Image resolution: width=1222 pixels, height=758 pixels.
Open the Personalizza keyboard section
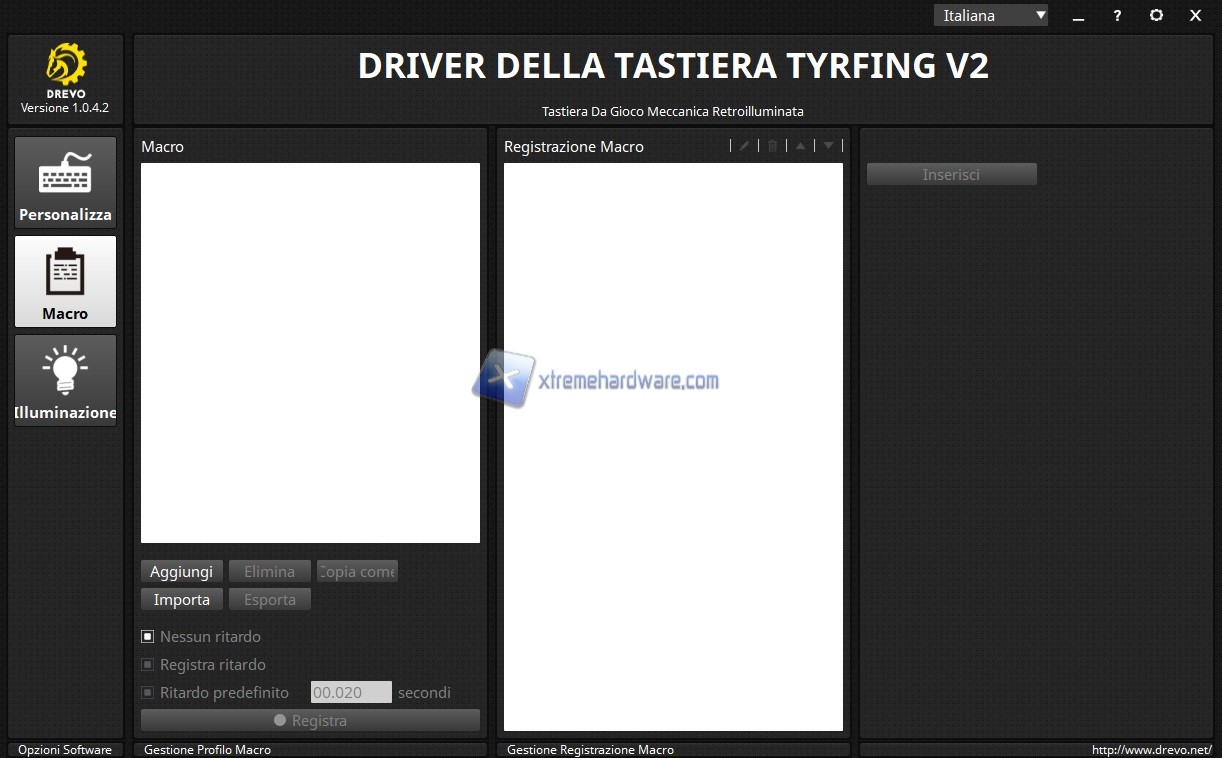tap(65, 182)
